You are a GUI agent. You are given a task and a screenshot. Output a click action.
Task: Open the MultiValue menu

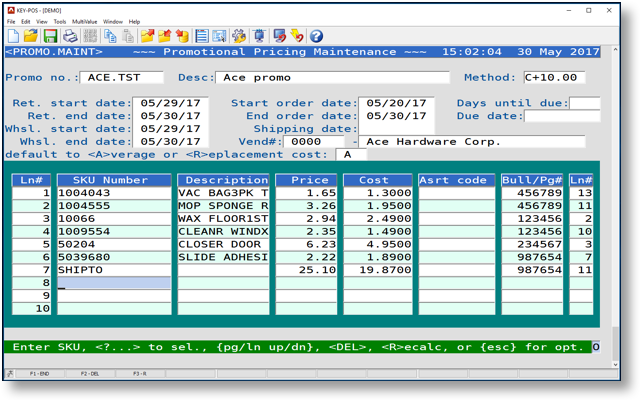tap(84, 21)
